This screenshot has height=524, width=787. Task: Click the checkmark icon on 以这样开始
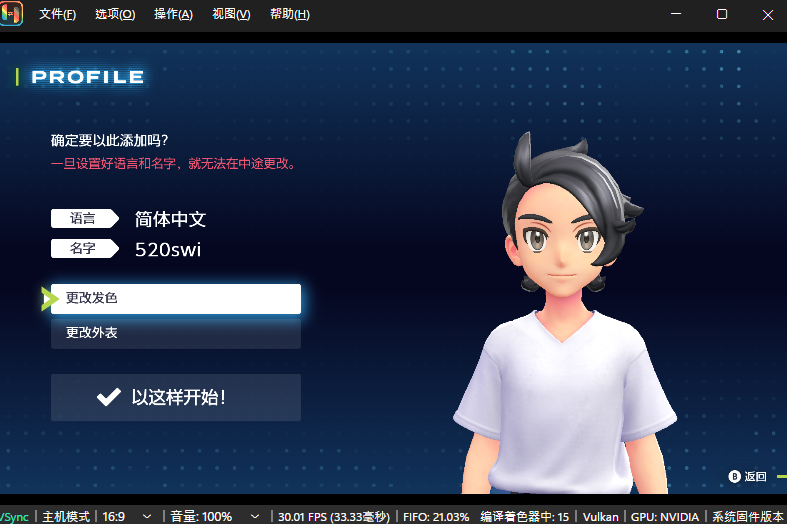point(108,397)
